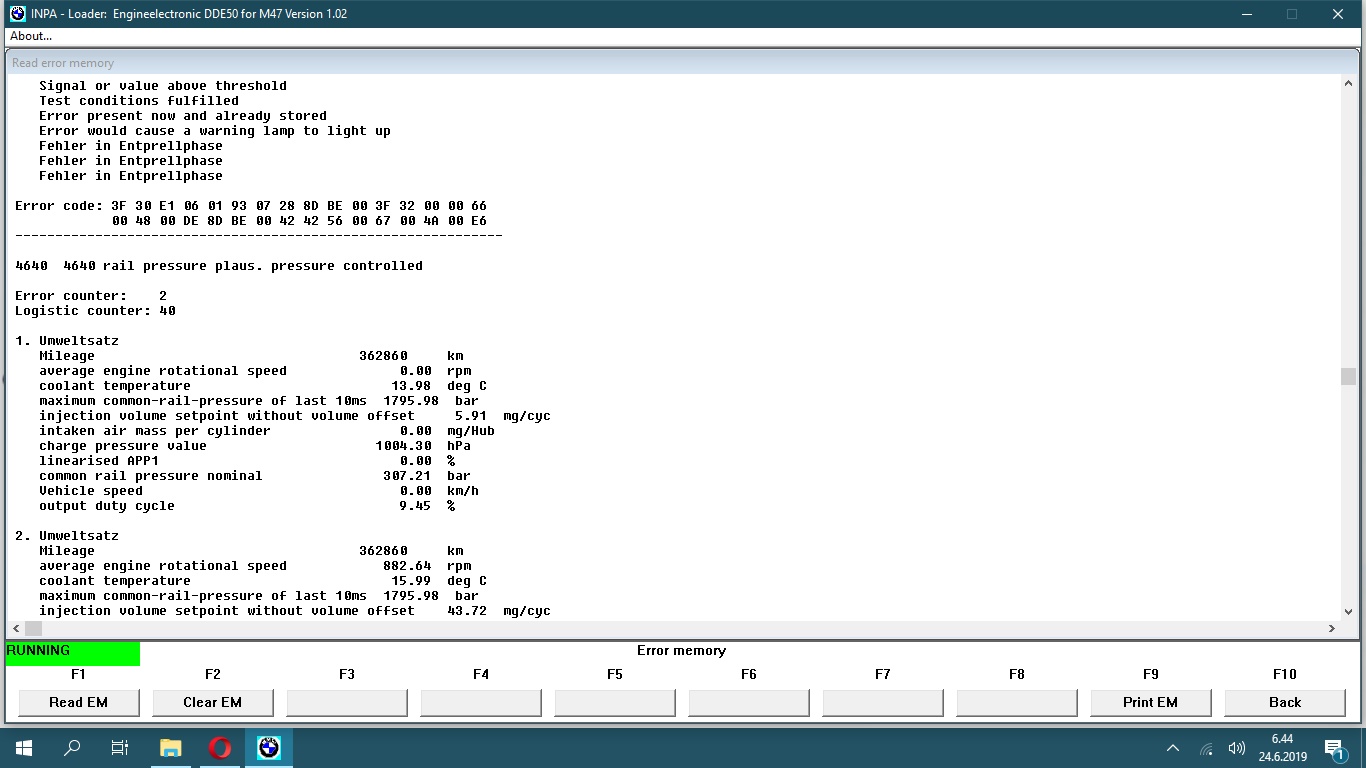Screen dimensions: 1366x768
Task: Click the horizontal scrollbar right arrow
Action: tap(1332, 628)
